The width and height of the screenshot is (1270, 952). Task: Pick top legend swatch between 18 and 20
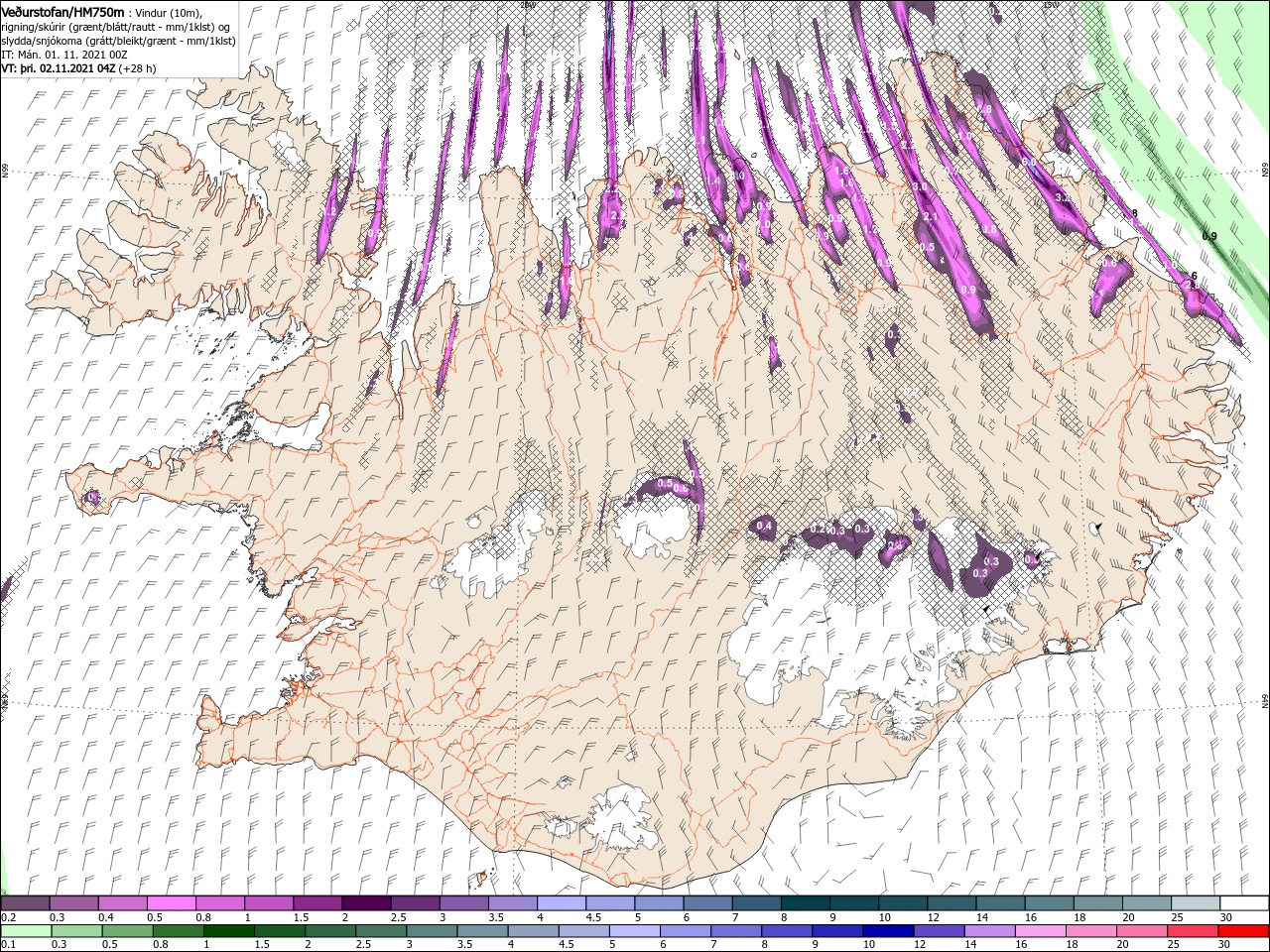[1098, 902]
